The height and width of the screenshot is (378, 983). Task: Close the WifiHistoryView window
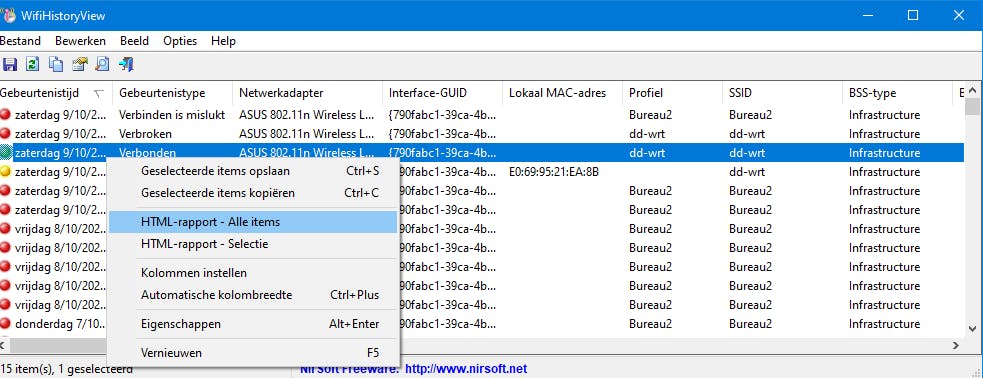959,16
